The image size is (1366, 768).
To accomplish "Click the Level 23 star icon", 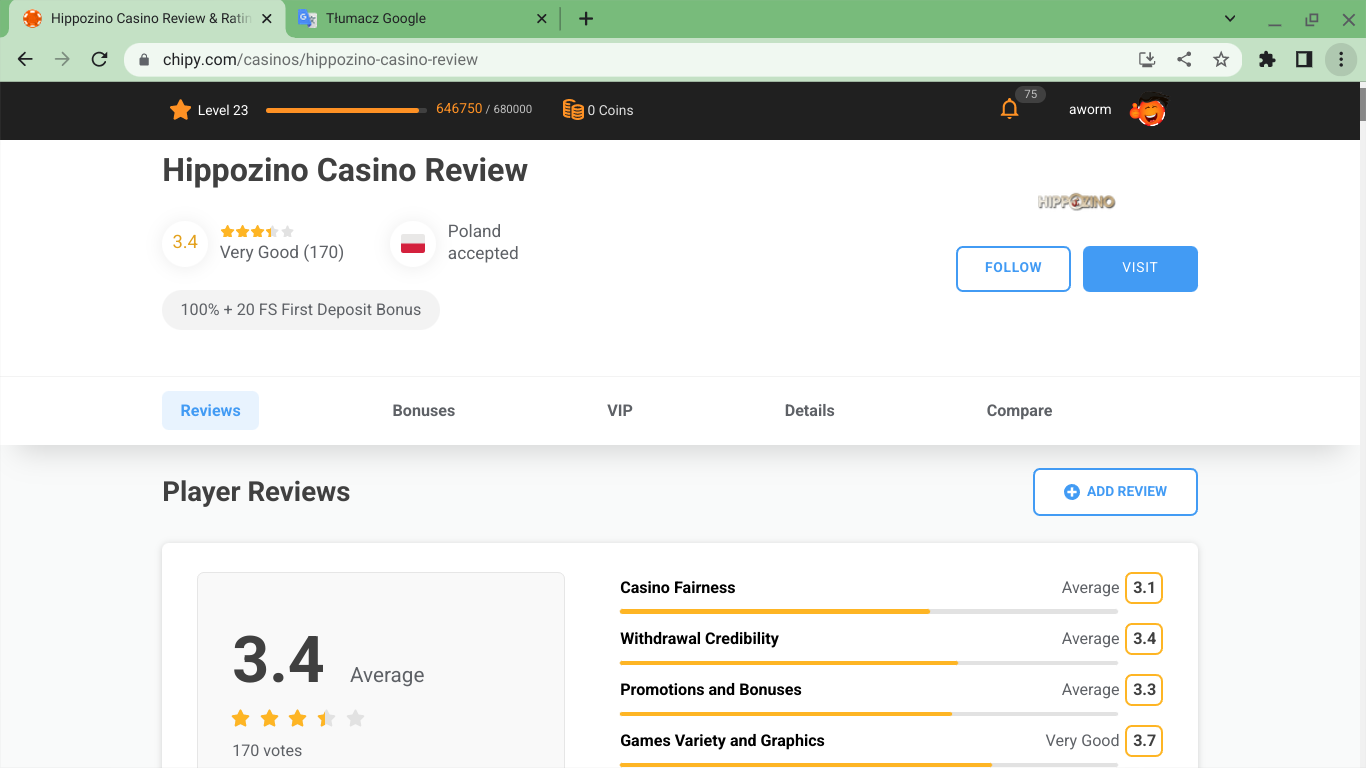I will click(180, 110).
